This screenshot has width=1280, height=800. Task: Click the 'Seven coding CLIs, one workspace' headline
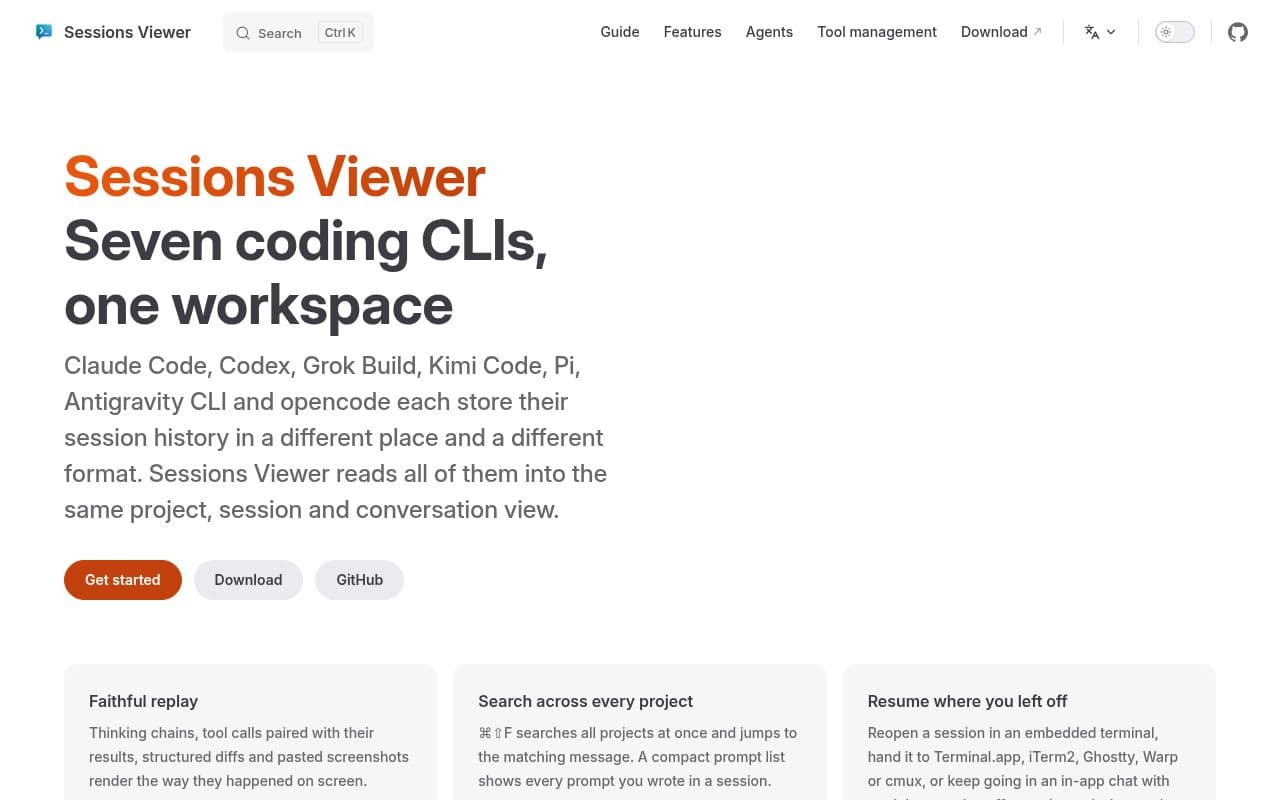coord(306,273)
